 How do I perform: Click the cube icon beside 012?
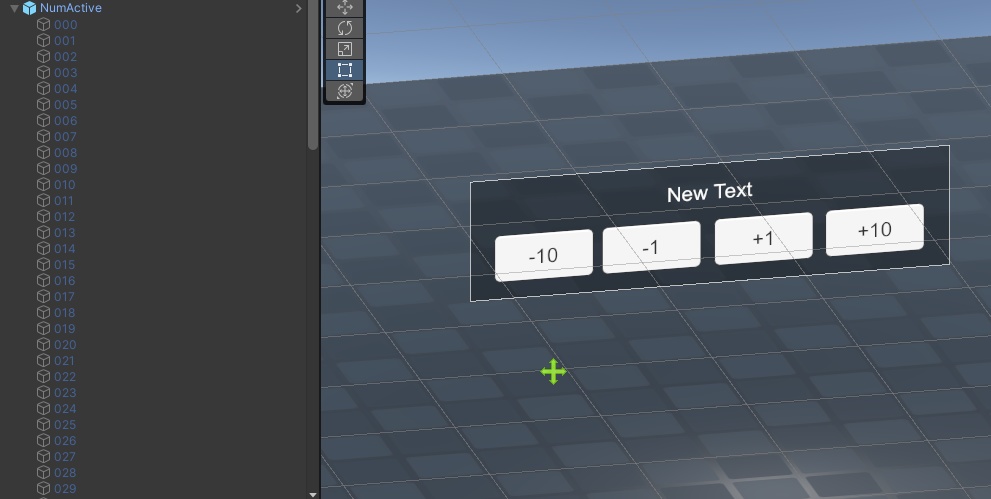pyautogui.click(x=44, y=216)
